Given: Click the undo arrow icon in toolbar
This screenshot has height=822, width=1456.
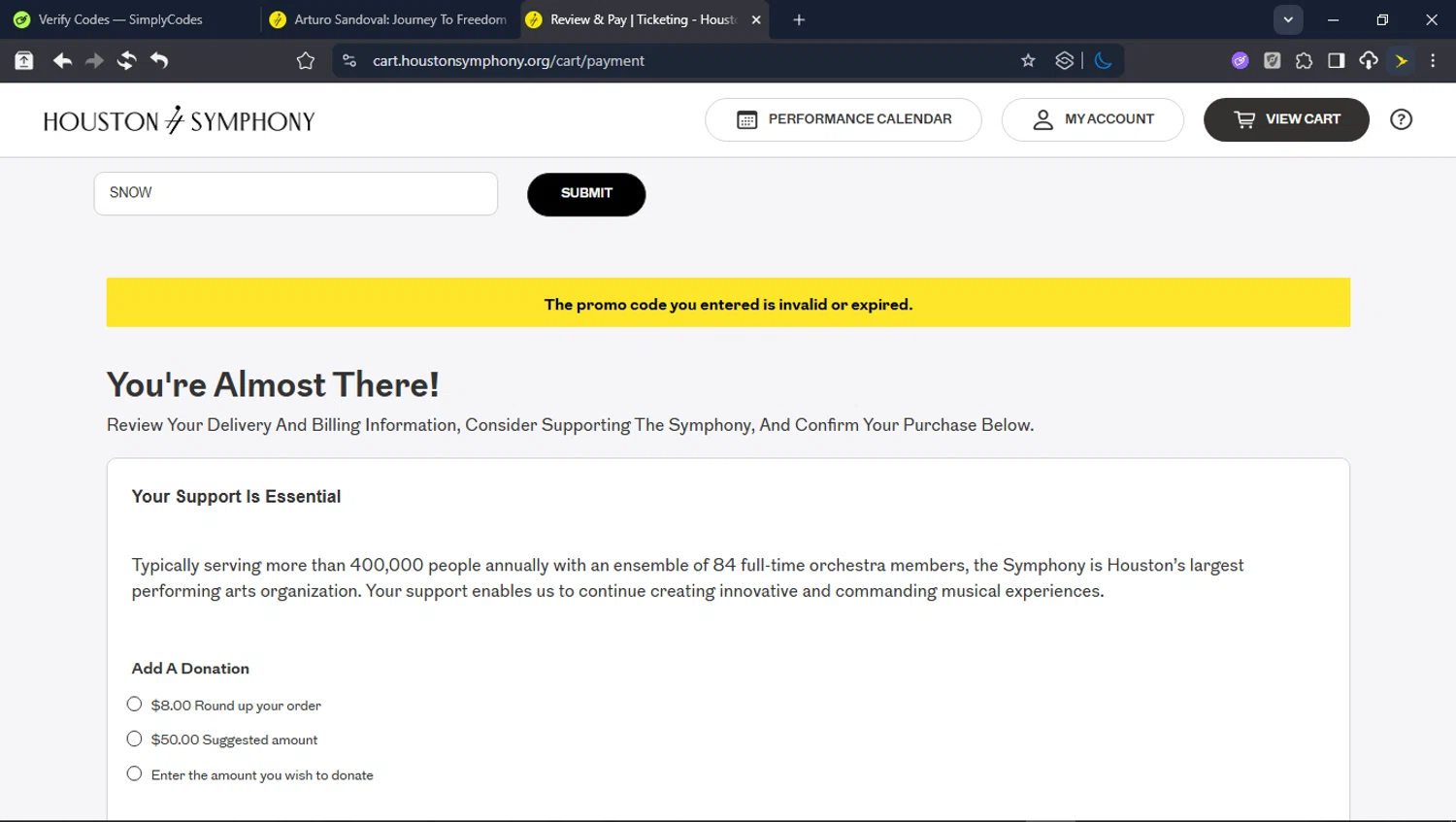Looking at the screenshot, I should point(159,61).
